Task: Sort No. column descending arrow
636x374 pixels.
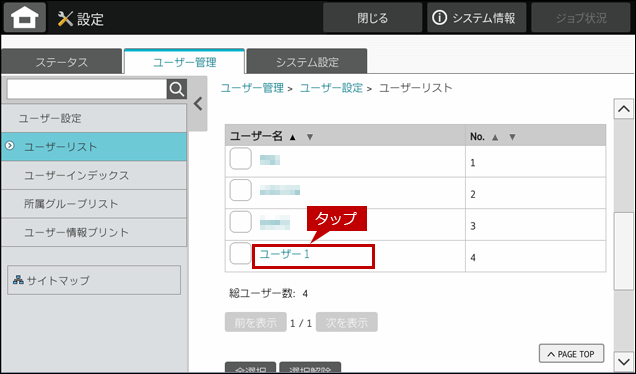Action: (512, 137)
